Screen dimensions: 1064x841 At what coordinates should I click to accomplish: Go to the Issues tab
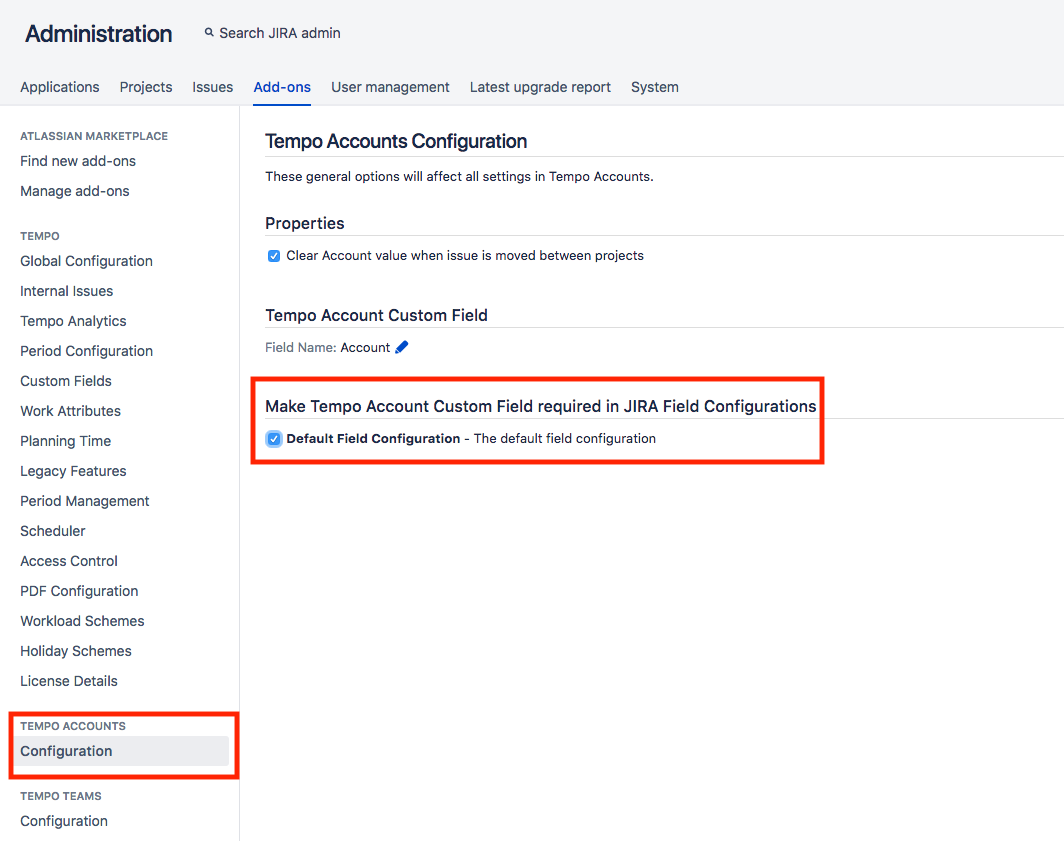[x=213, y=87]
